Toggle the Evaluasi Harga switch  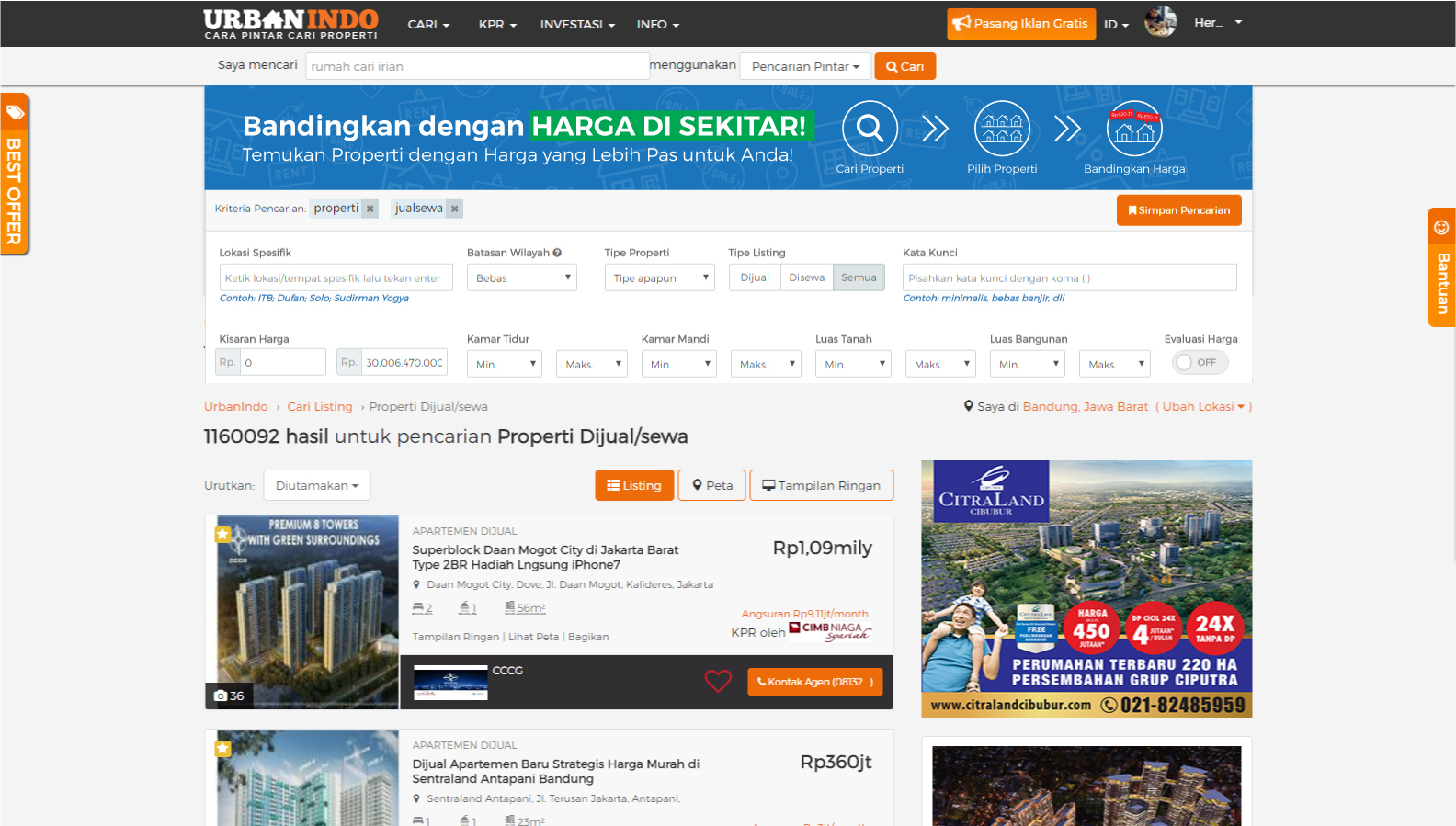pos(1200,362)
